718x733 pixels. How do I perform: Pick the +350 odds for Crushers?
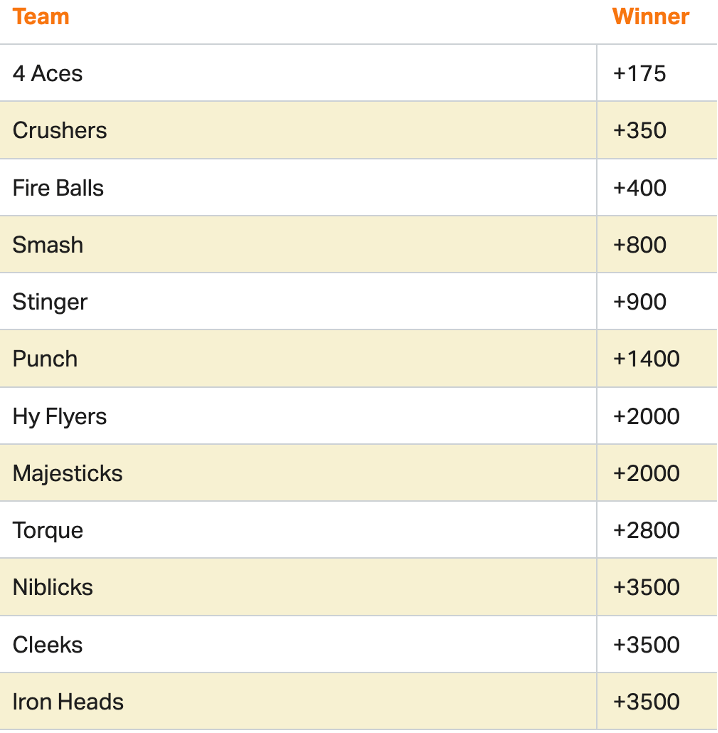[x=640, y=130]
